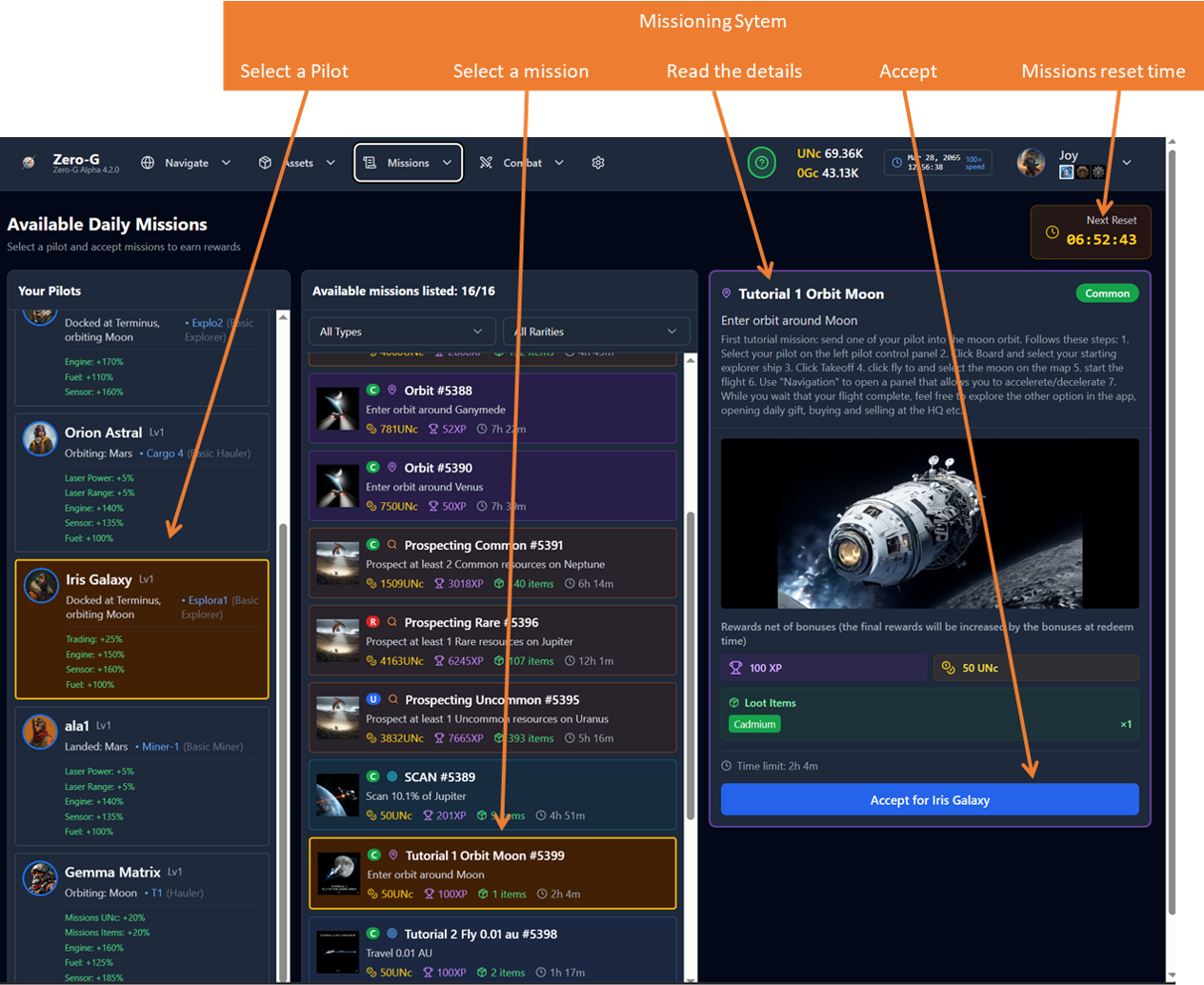Open the T1 hauler ship link

[157, 894]
